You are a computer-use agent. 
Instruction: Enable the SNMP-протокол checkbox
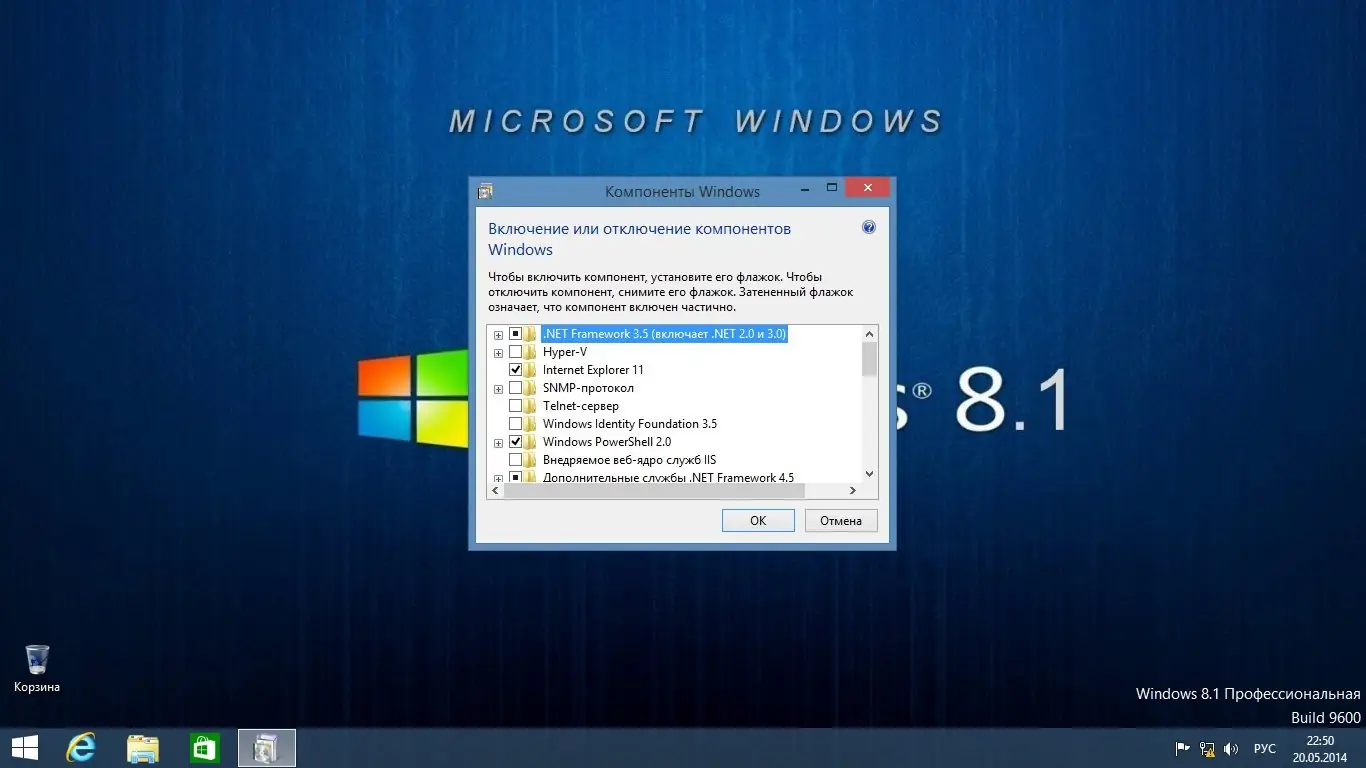click(x=516, y=388)
